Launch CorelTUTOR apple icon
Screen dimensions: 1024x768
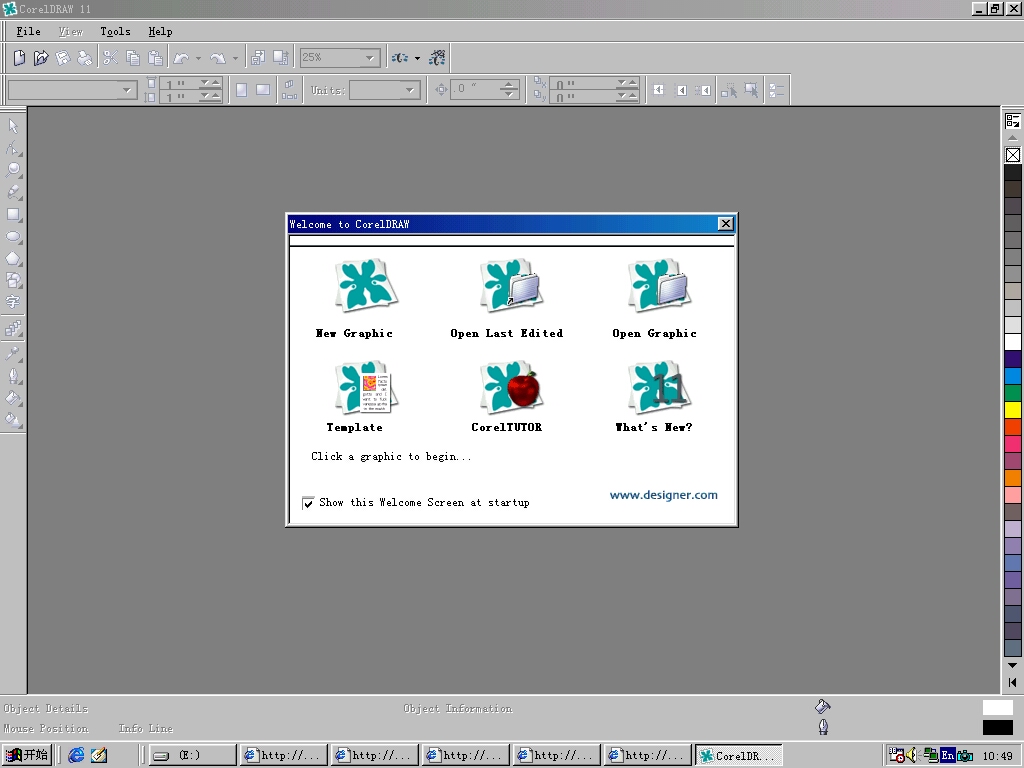[511, 387]
